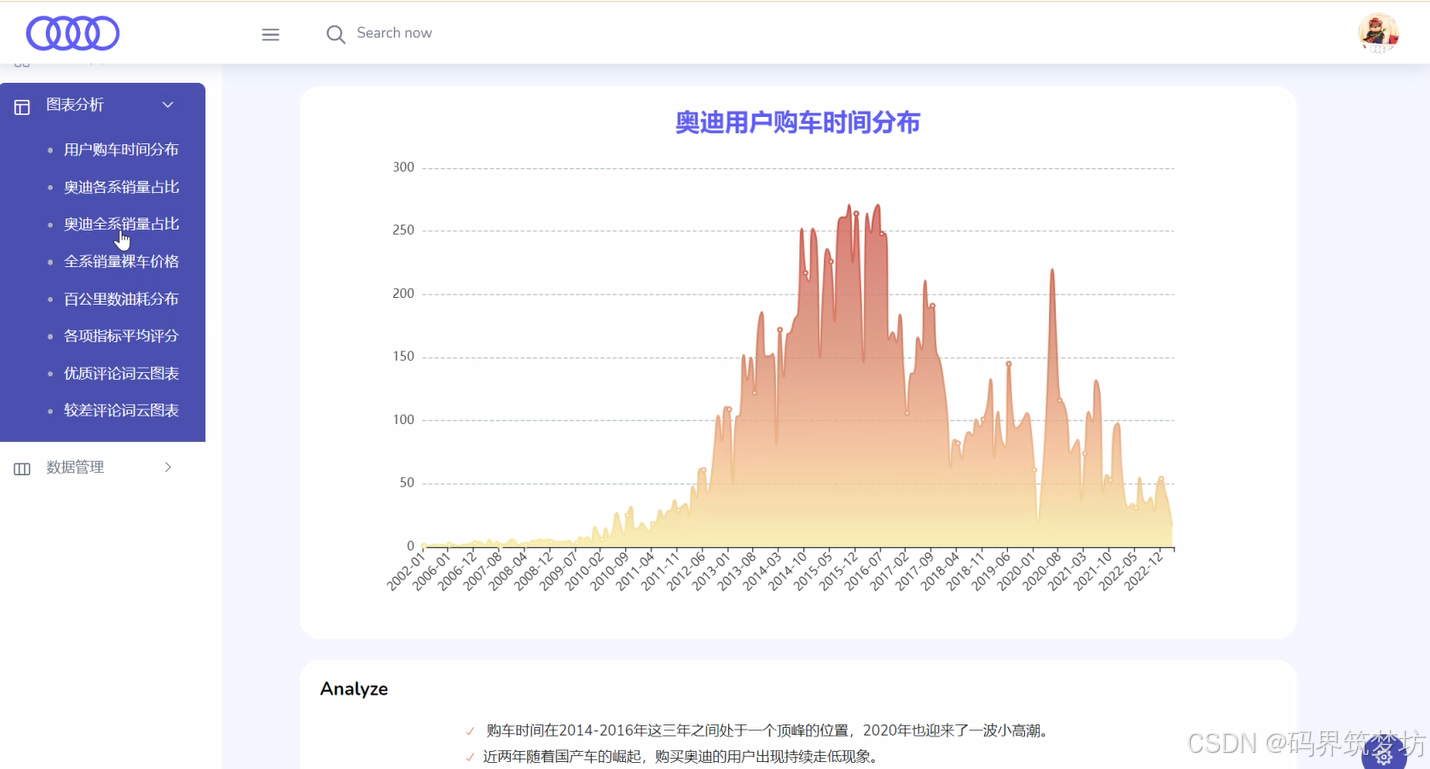The height and width of the screenshot is (769, 1430).
Task: Focus the Search now input field
Action: pyautogui.click(x=395, y=33)
